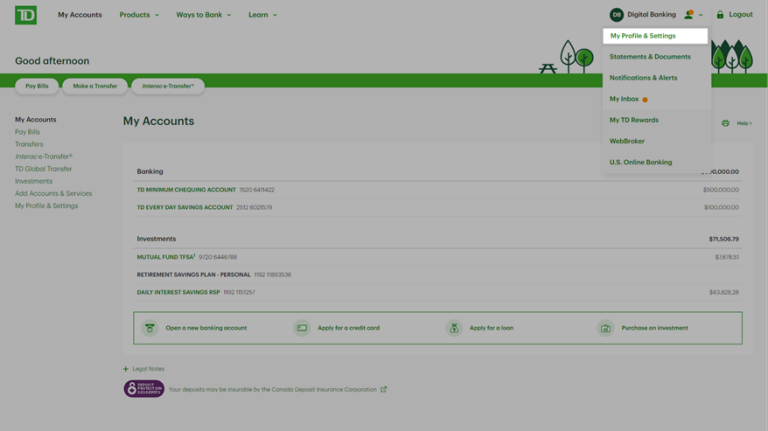Screen dimensions: 768x431
Task: Click the printer icon beside Help
Action: tap(725, 123)
